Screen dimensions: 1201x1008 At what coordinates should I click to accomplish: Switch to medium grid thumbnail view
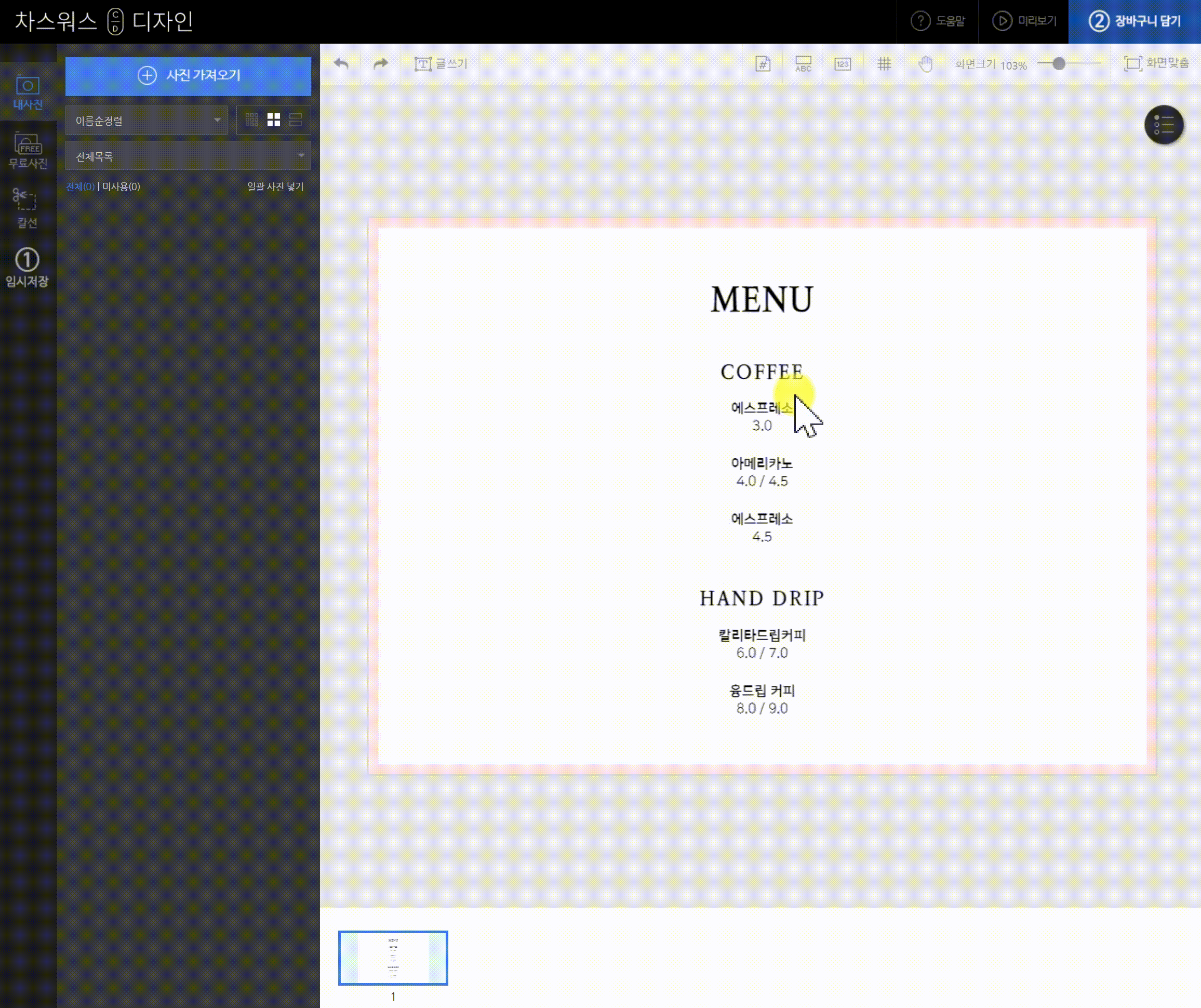(x=273, y=120)
